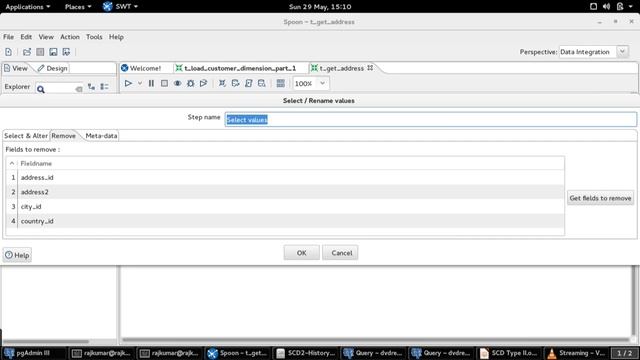Open the Help menu
Image resolution: width=640 pixels, height=360 pixels.
pyautogui.click(x=116, y=37)
